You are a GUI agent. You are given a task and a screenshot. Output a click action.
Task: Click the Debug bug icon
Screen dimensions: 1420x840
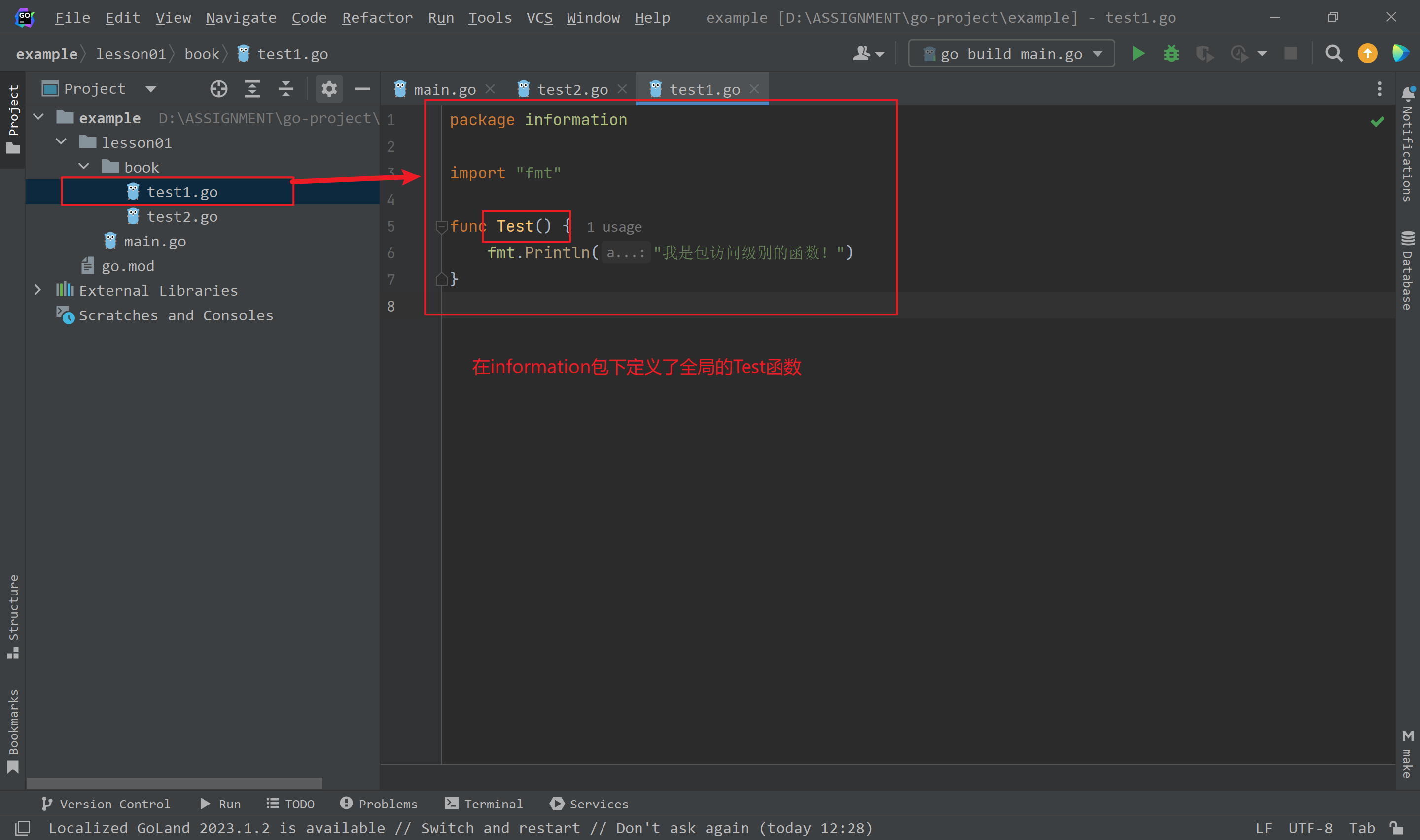pos(1171,54)
